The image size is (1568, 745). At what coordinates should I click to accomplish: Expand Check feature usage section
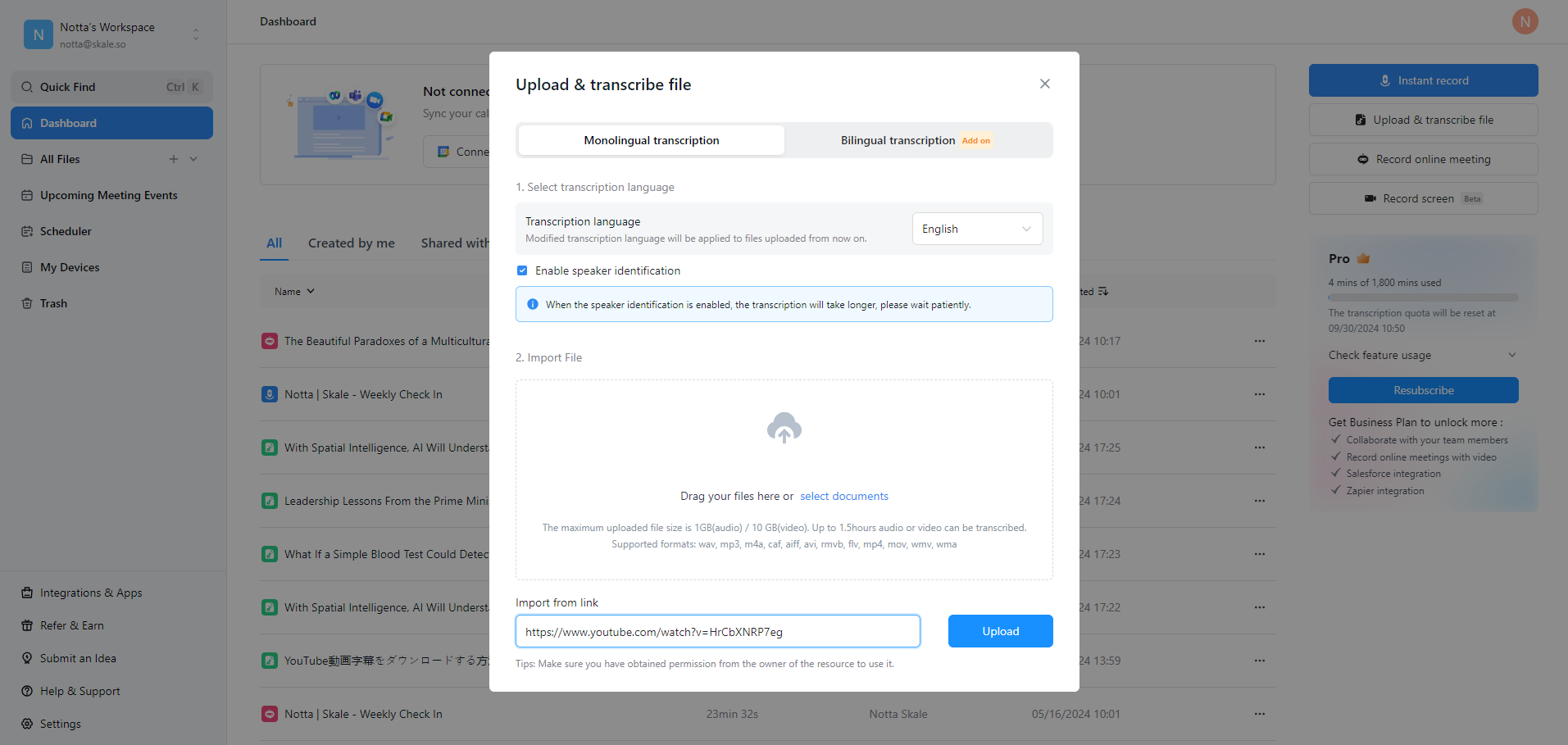click(x=1423, y=355)
